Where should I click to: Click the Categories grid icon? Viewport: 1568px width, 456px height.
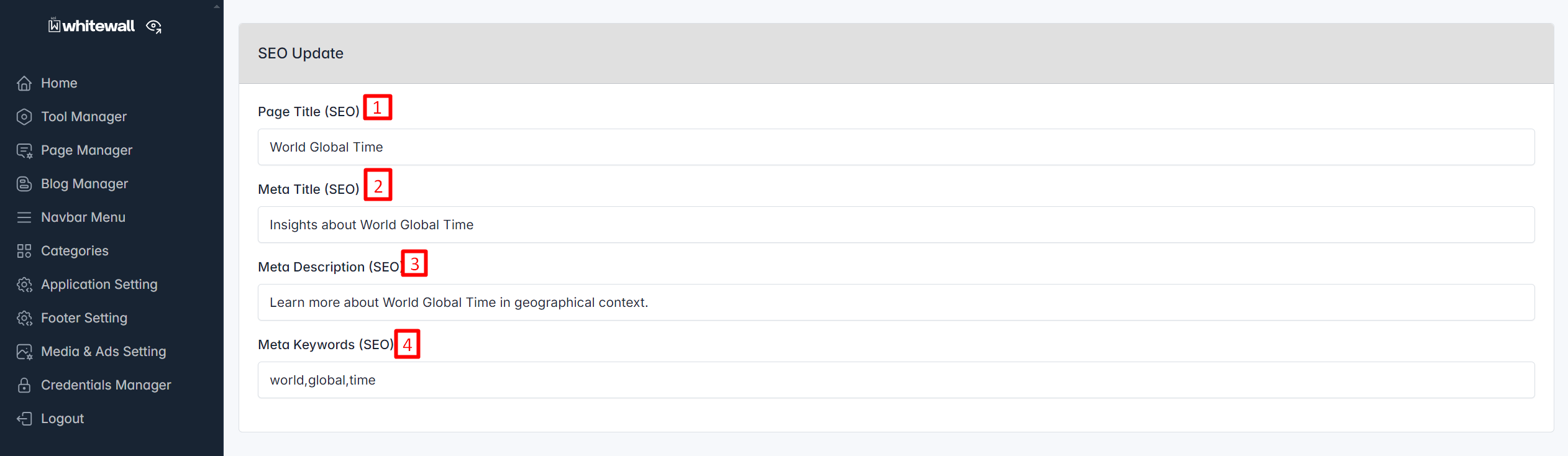coord(24,251)
